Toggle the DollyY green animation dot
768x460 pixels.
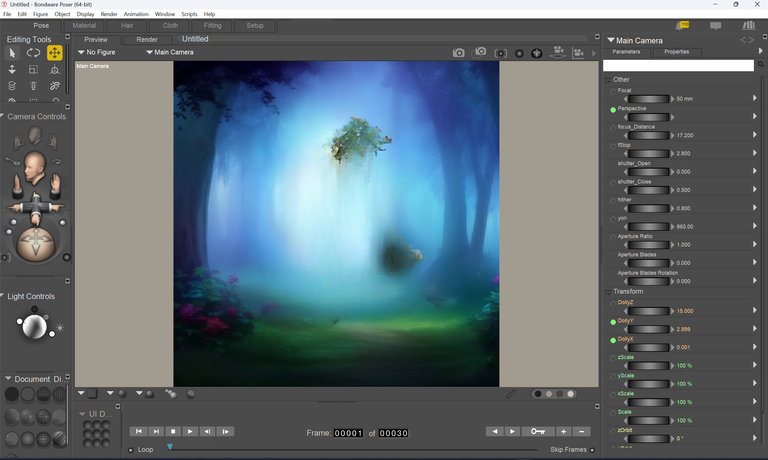click(613, 322)
